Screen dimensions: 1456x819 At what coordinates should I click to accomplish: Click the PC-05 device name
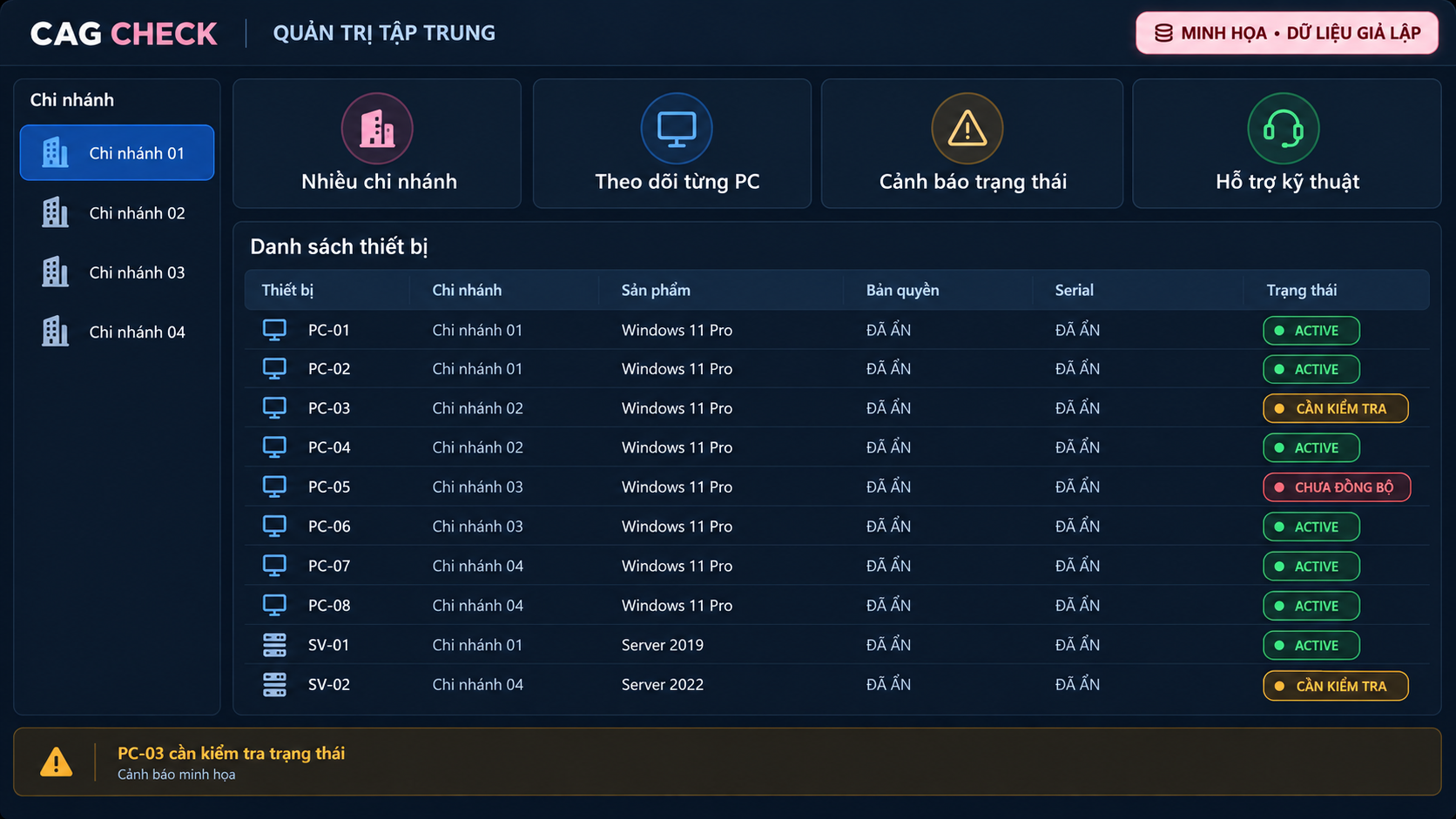point(329,487)
